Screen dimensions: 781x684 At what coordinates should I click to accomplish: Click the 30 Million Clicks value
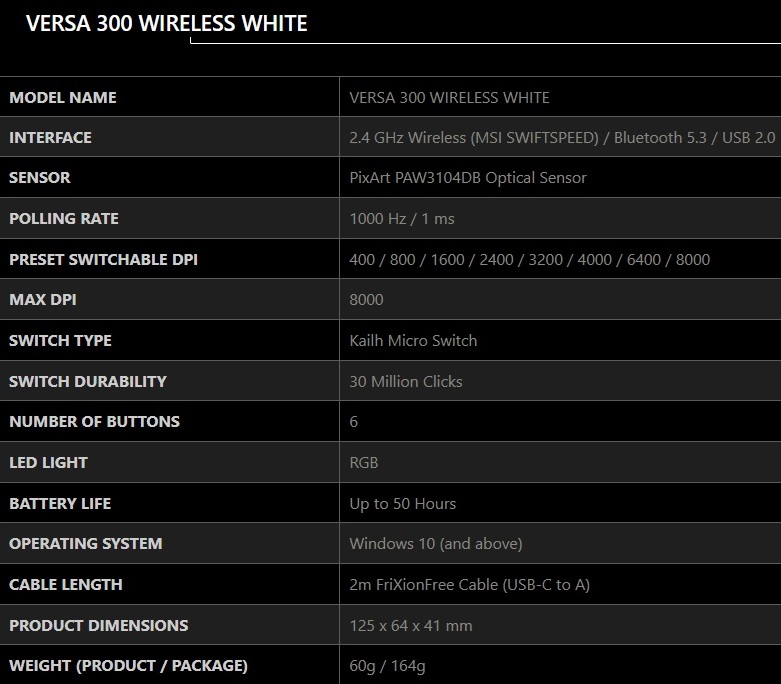click(x=406, y=381)
